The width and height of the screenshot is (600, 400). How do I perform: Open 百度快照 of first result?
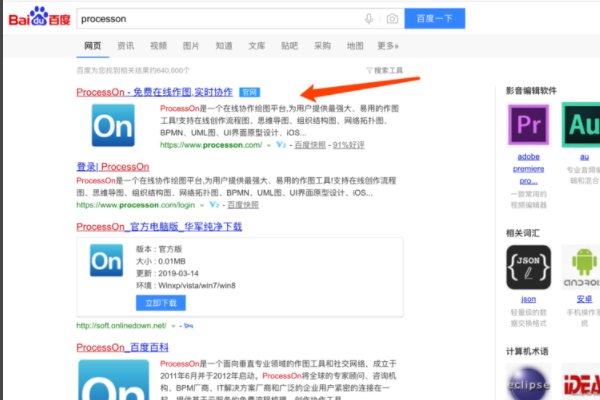310,145
